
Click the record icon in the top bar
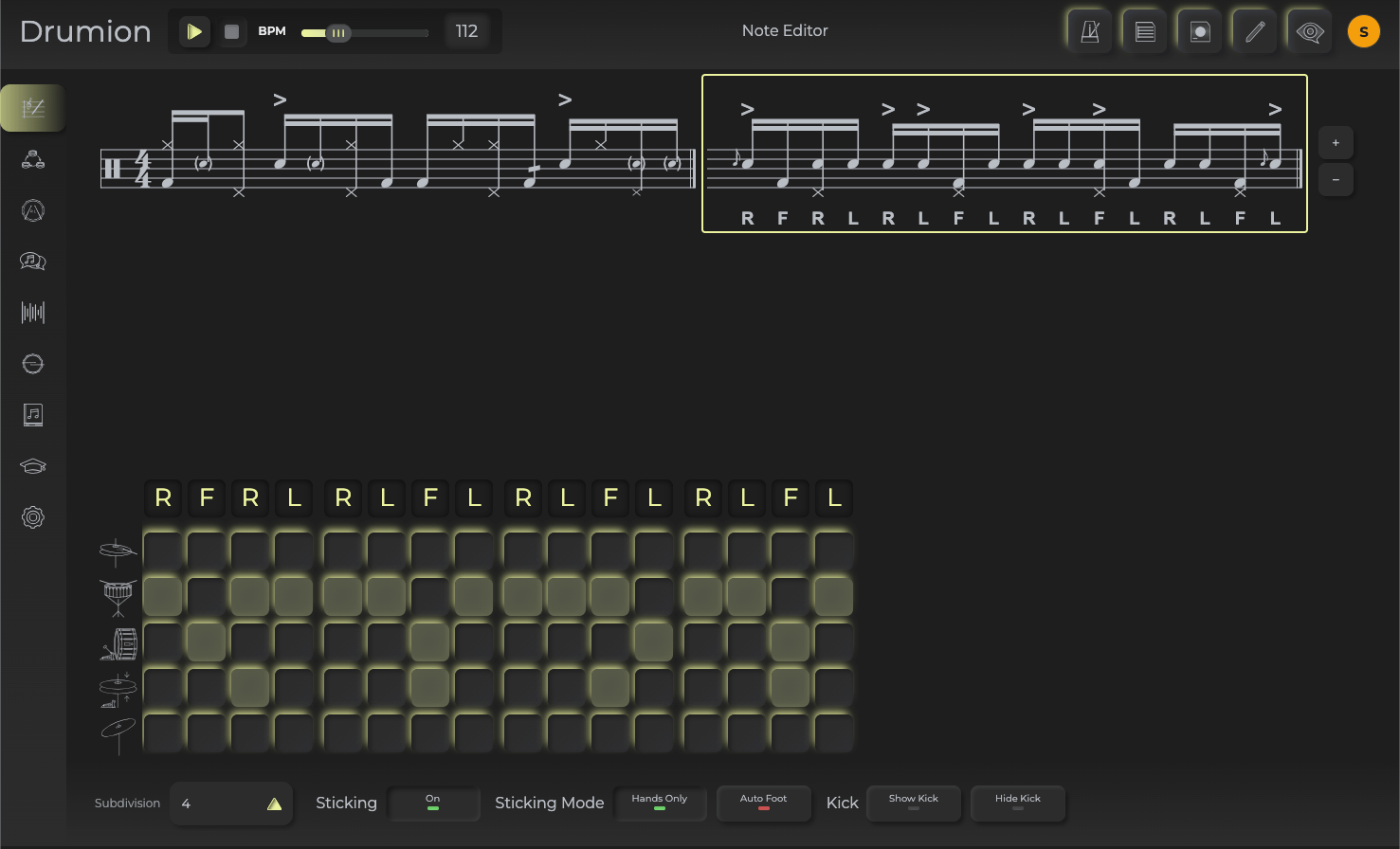coord(1200,32)
